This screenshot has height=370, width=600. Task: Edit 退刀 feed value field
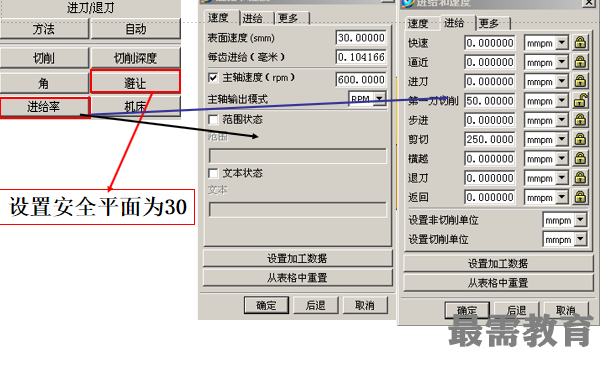pyautogui.click(x=490, y=178)
